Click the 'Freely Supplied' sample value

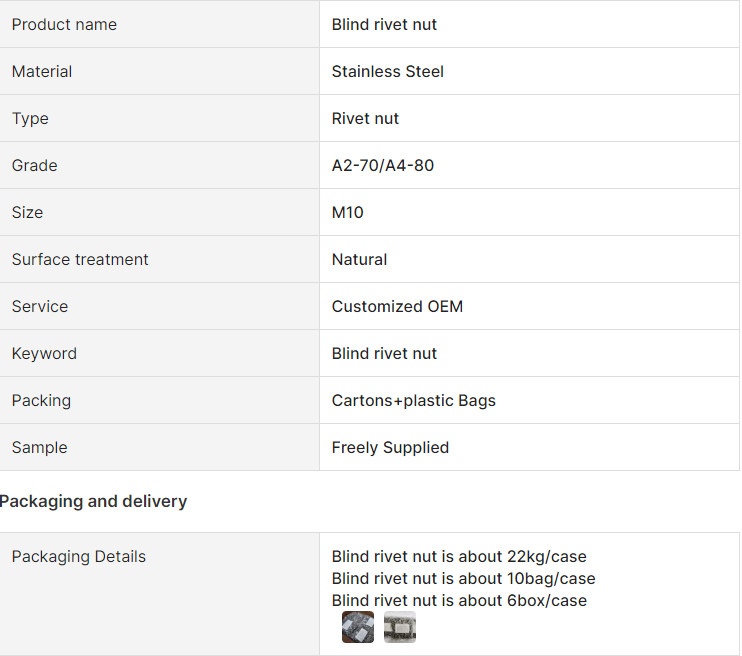390,447
